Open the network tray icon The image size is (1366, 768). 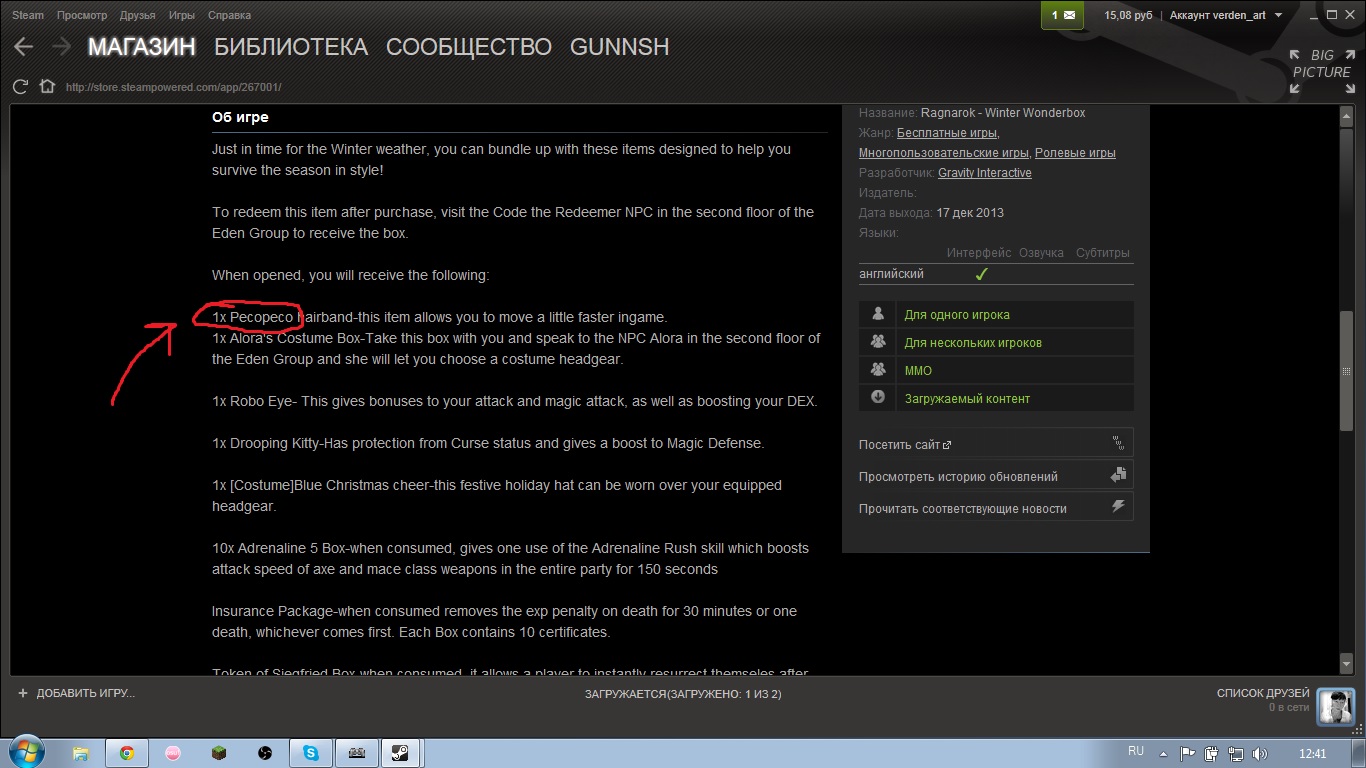1236,754
